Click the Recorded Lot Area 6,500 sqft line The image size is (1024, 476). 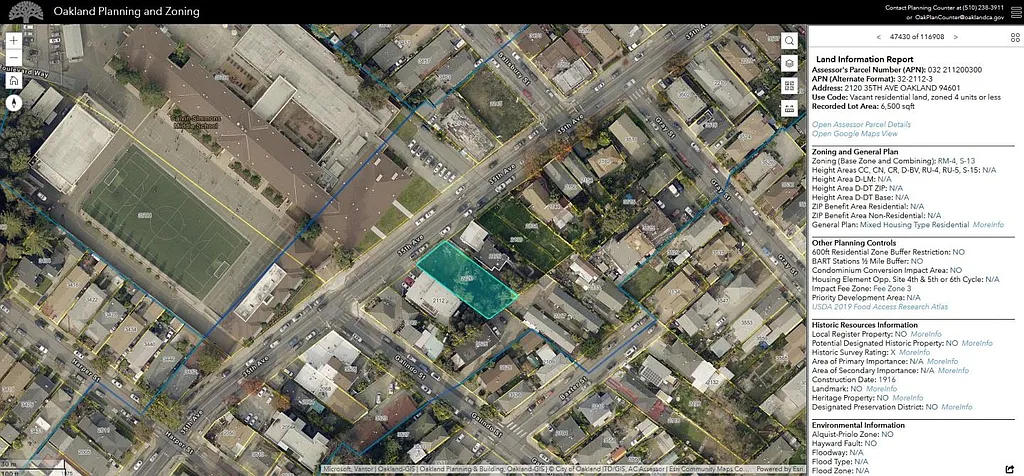(x=863, y=106)
